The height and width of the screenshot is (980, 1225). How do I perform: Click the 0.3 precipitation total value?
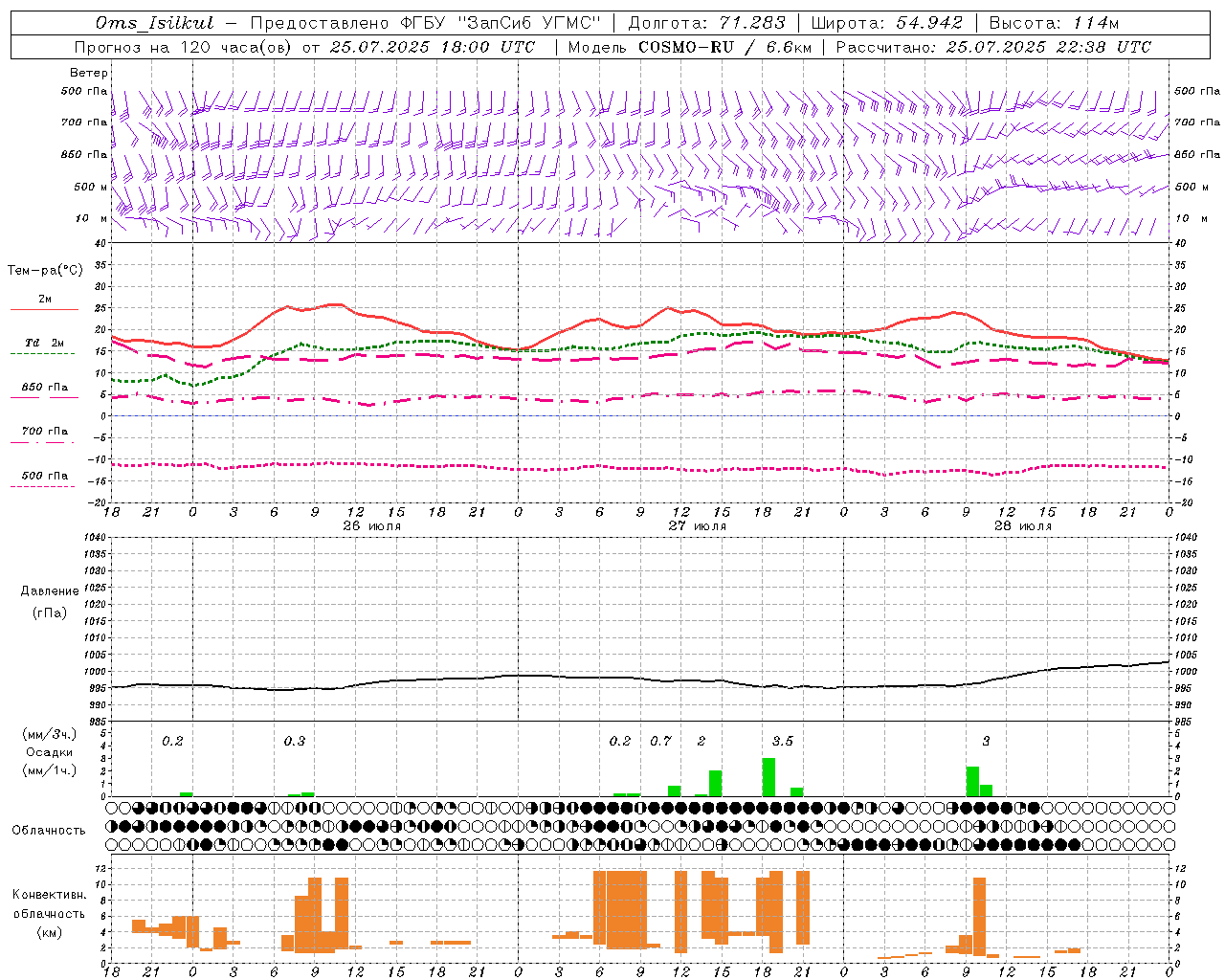[295, 741]
